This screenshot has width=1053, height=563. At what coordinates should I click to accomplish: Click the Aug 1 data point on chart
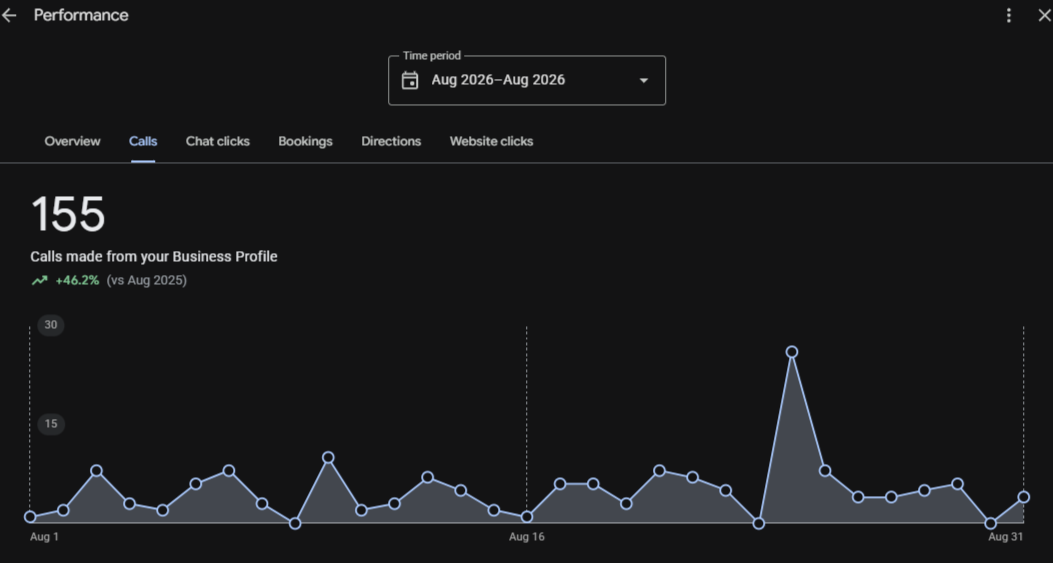coord(30,517)
